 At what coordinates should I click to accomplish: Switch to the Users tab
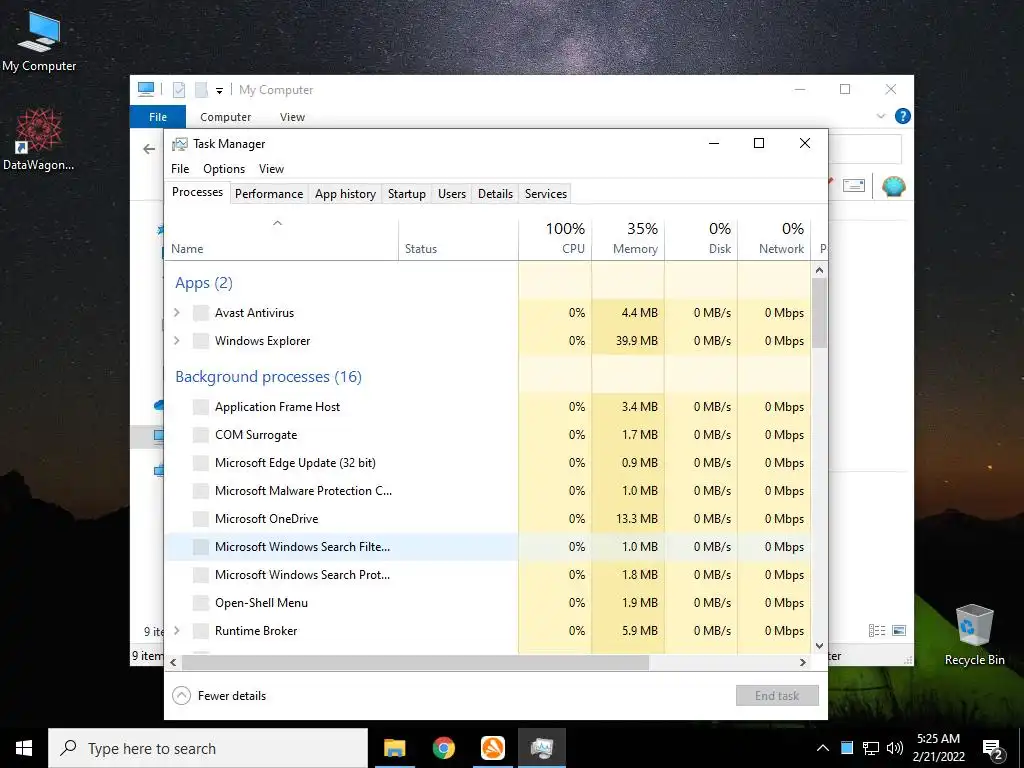point(452,194)
